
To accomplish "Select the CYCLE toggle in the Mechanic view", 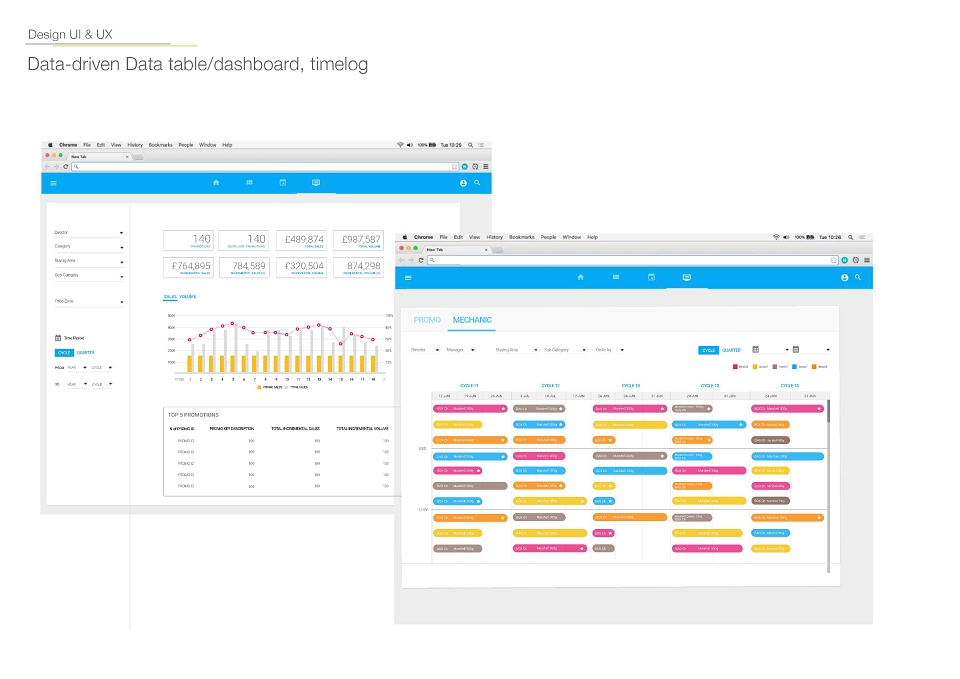I will (708, 350).
